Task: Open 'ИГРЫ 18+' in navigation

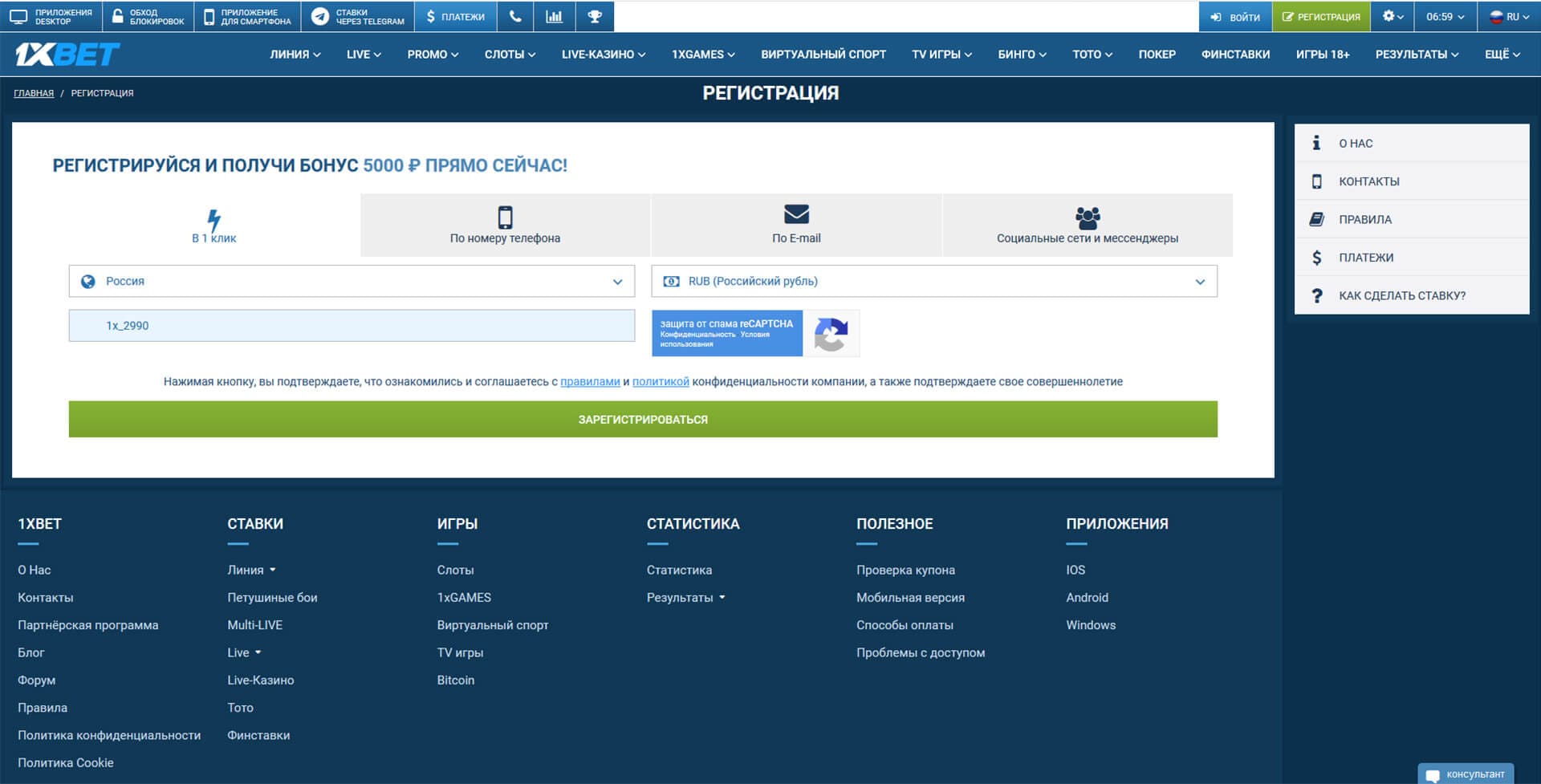Action: pos(1322,55)
